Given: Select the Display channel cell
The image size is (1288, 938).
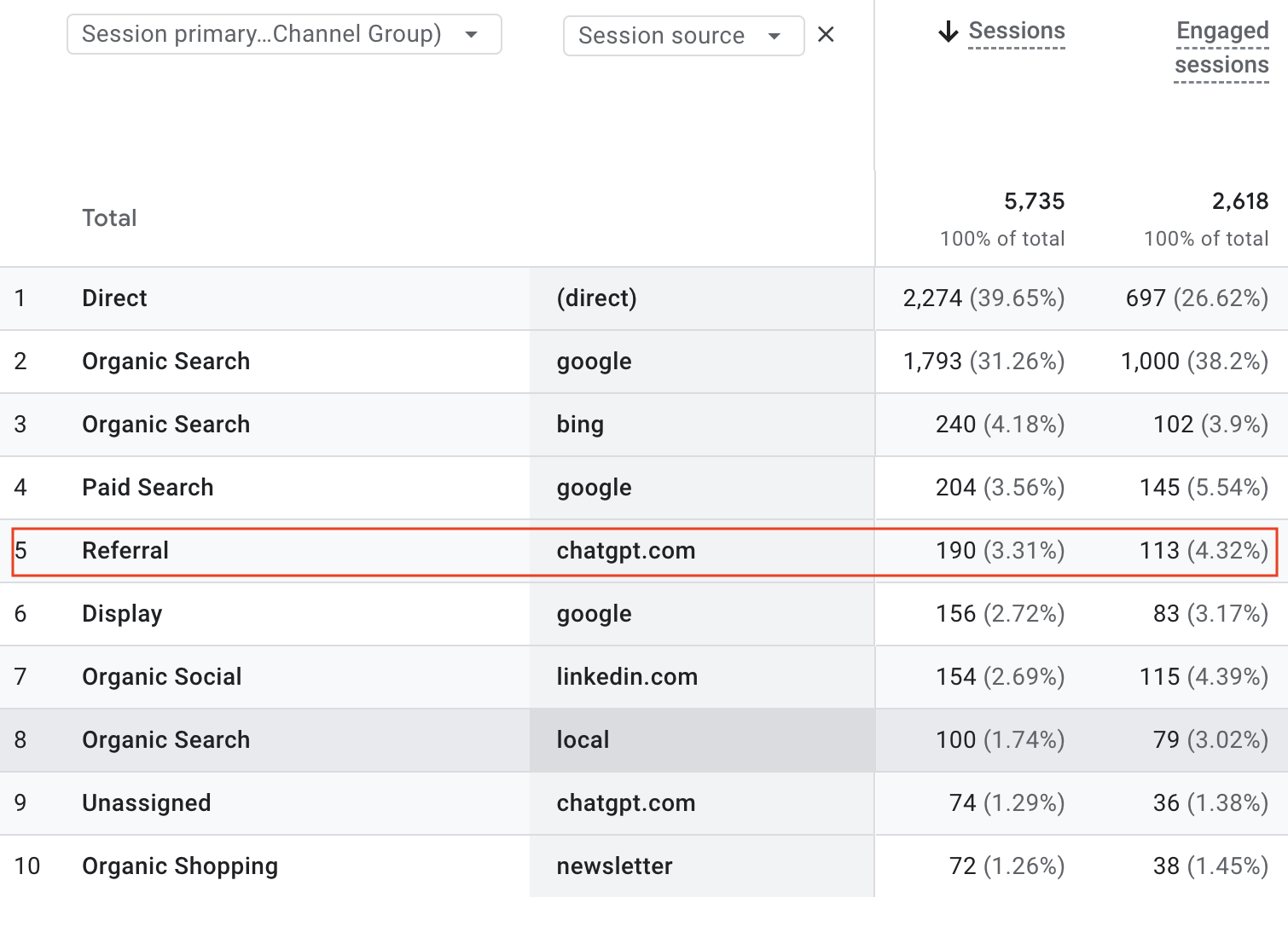Looking at the screenshot, I should 122,614.
